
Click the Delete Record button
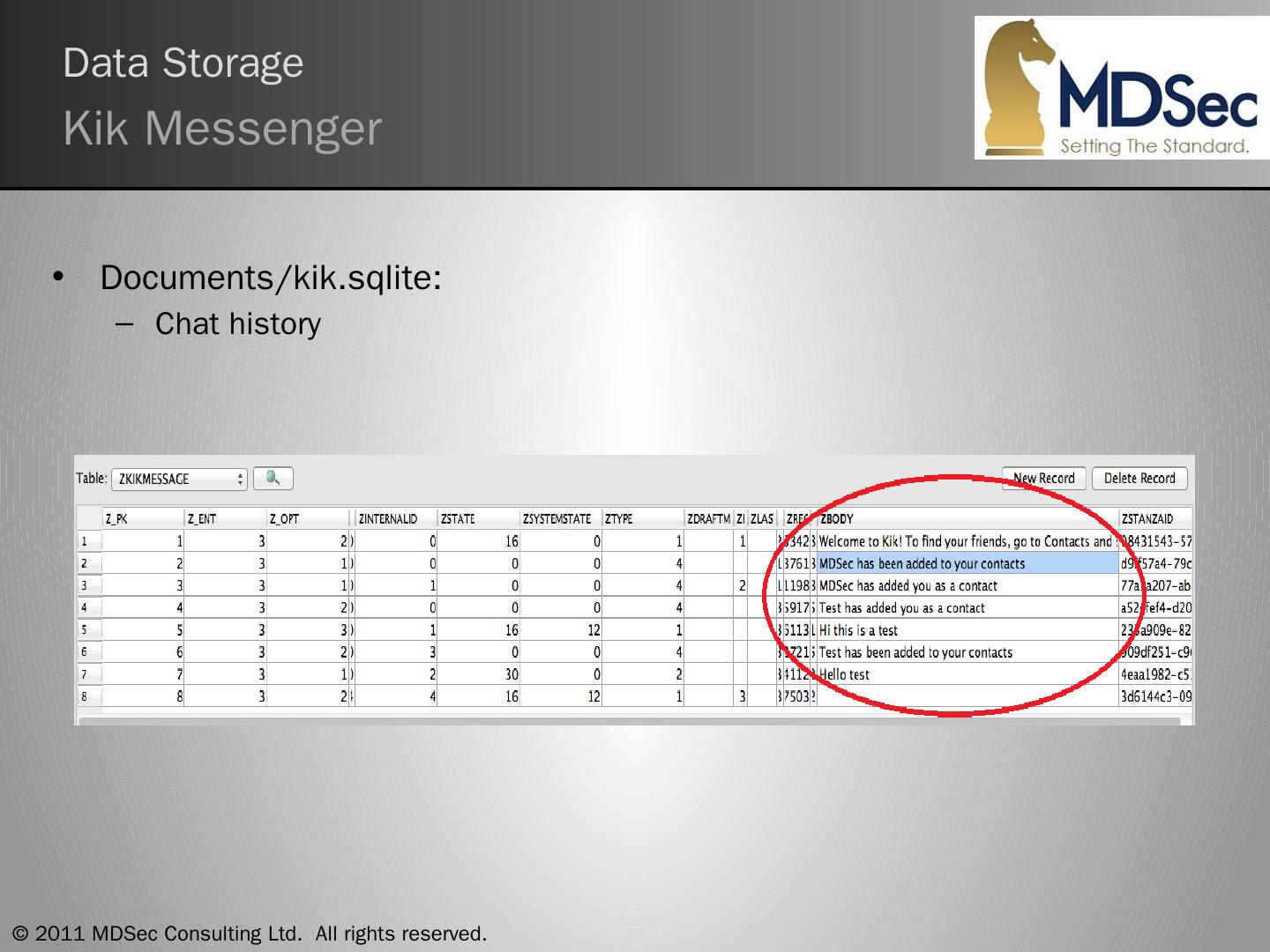pos(1139,479)
